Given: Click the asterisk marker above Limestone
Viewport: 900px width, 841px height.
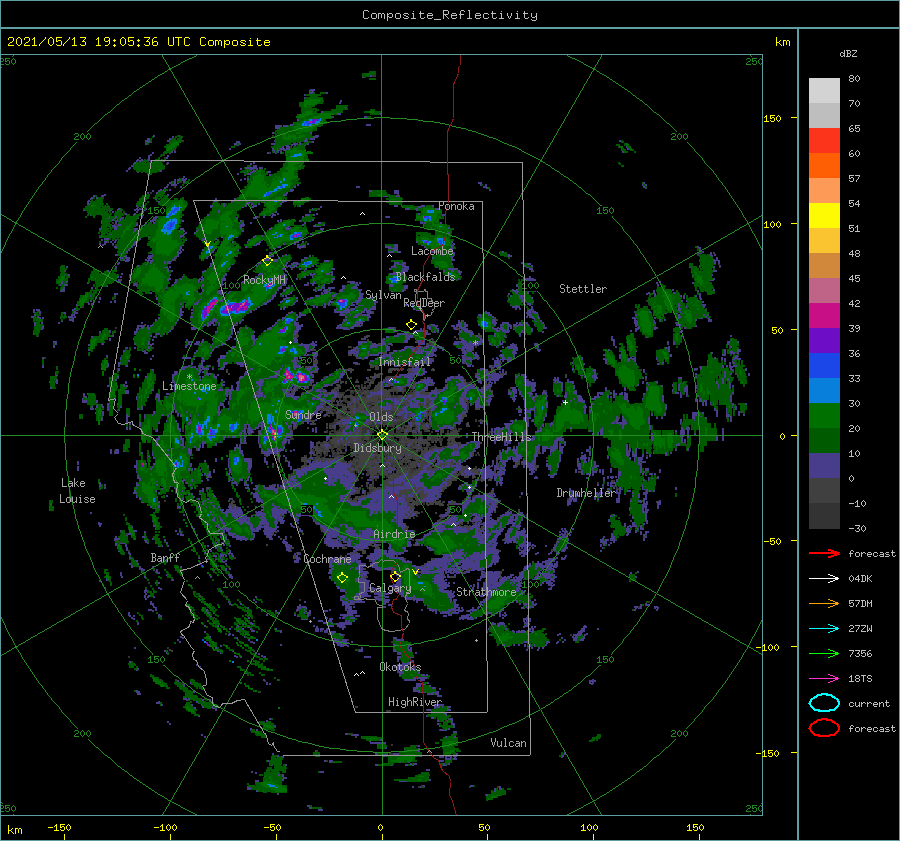Looking at the screenshot, I should point(189,377).
